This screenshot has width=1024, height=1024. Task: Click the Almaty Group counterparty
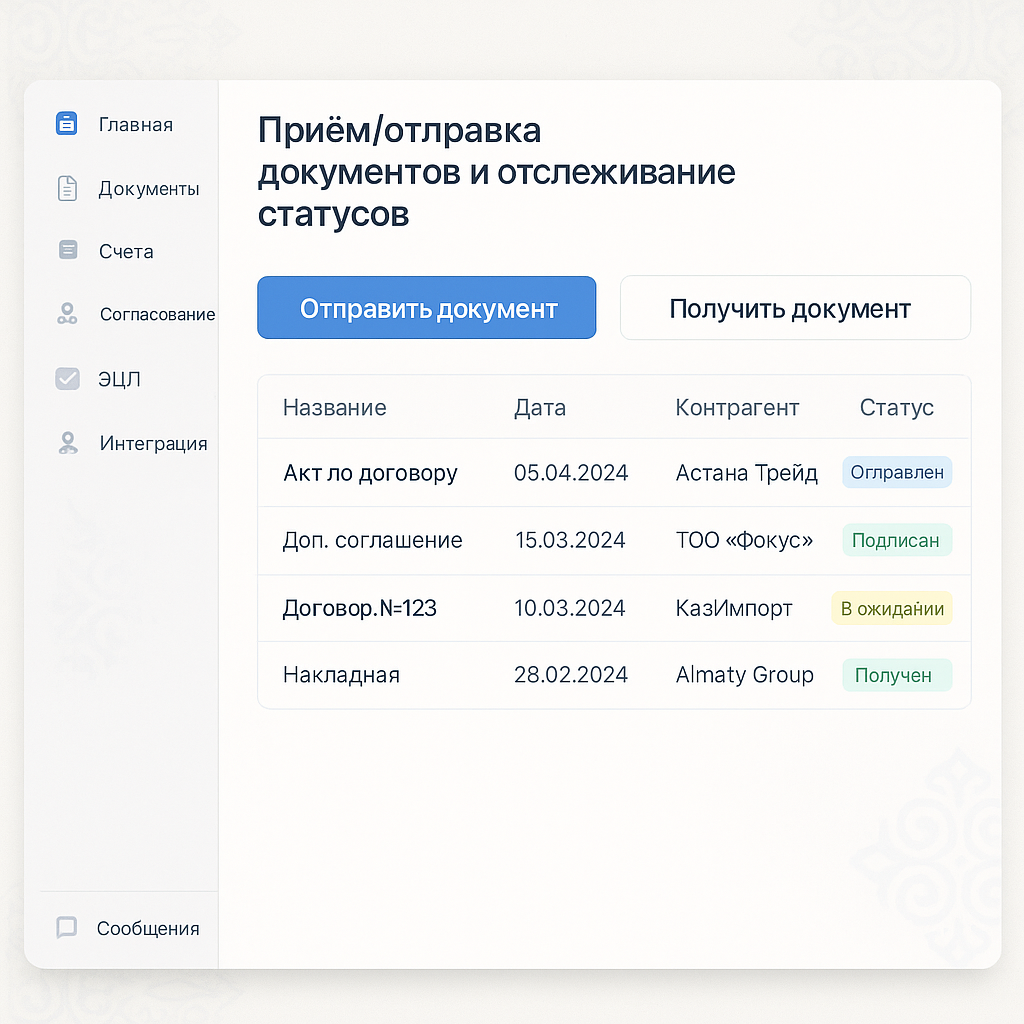click(744, 675)
